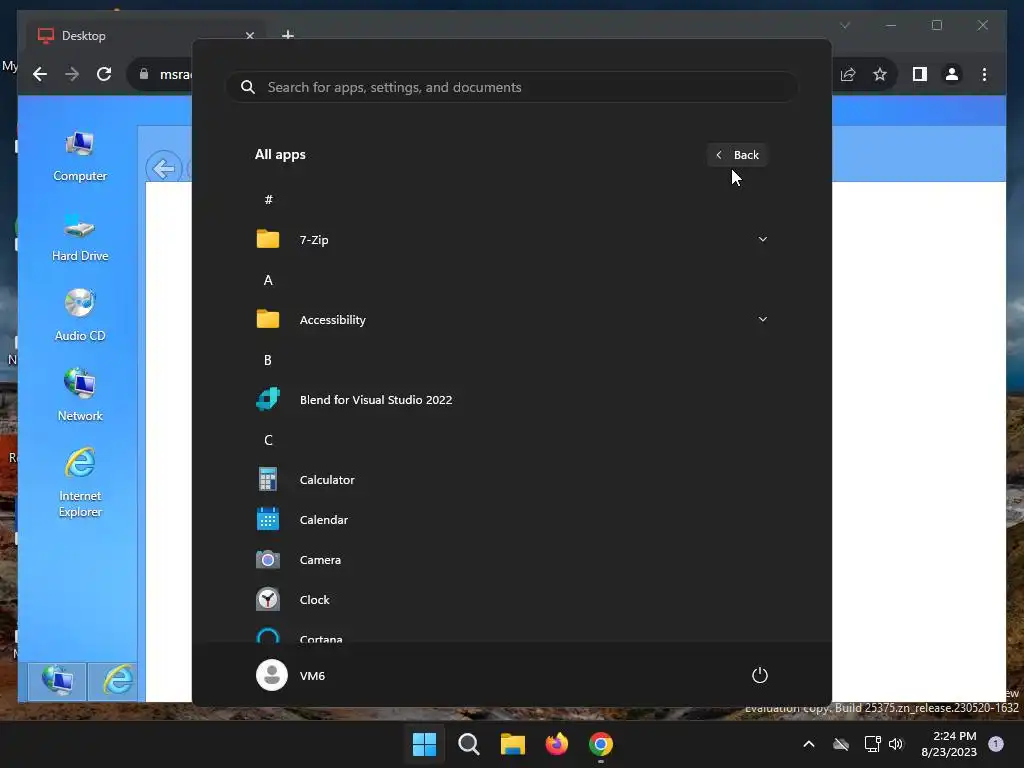
Task: Click the Windows Start button on taskbar
Action: pos(424,744)
